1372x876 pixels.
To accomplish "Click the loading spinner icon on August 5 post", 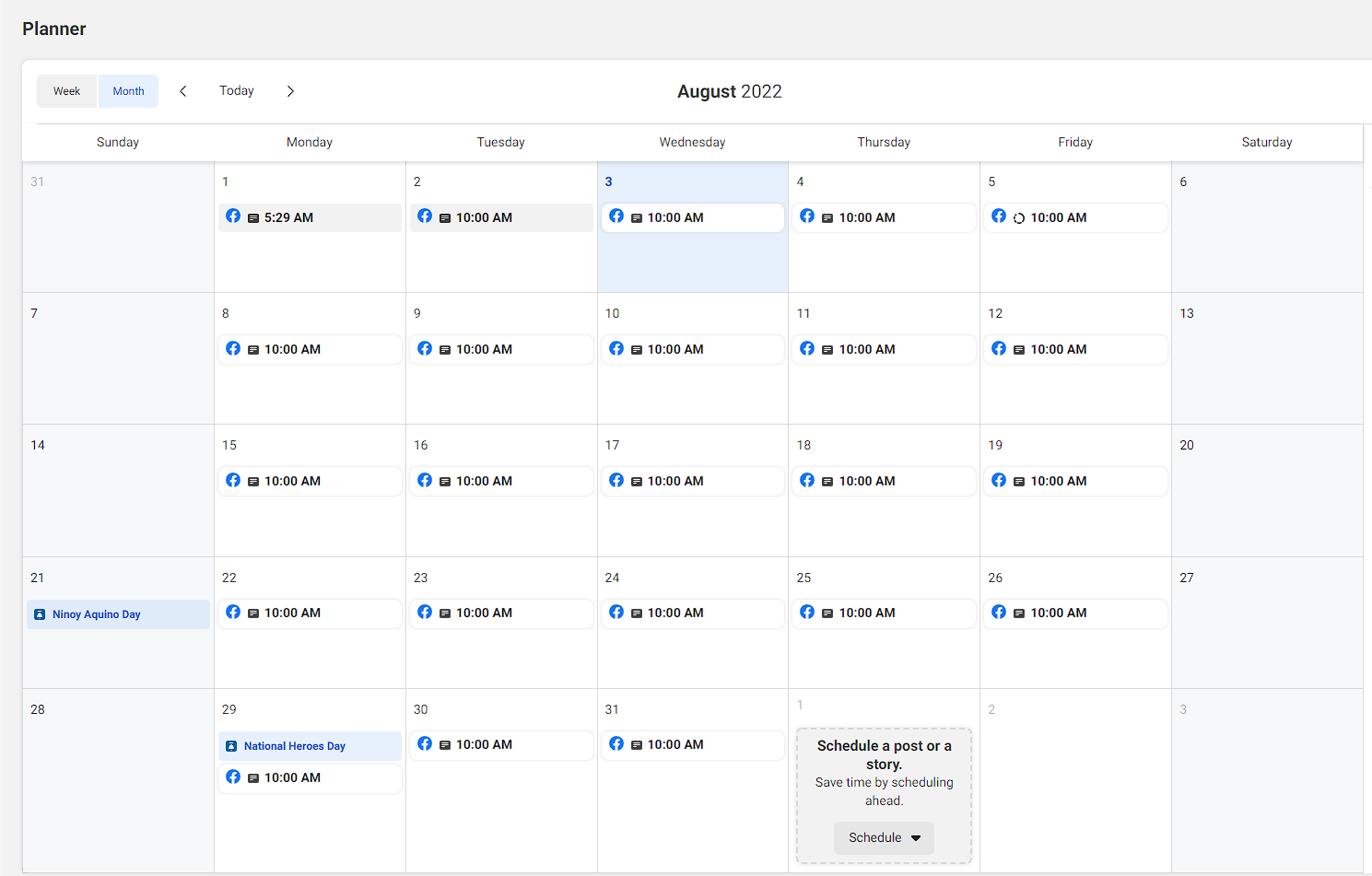I will click(x=1019, y=218).
